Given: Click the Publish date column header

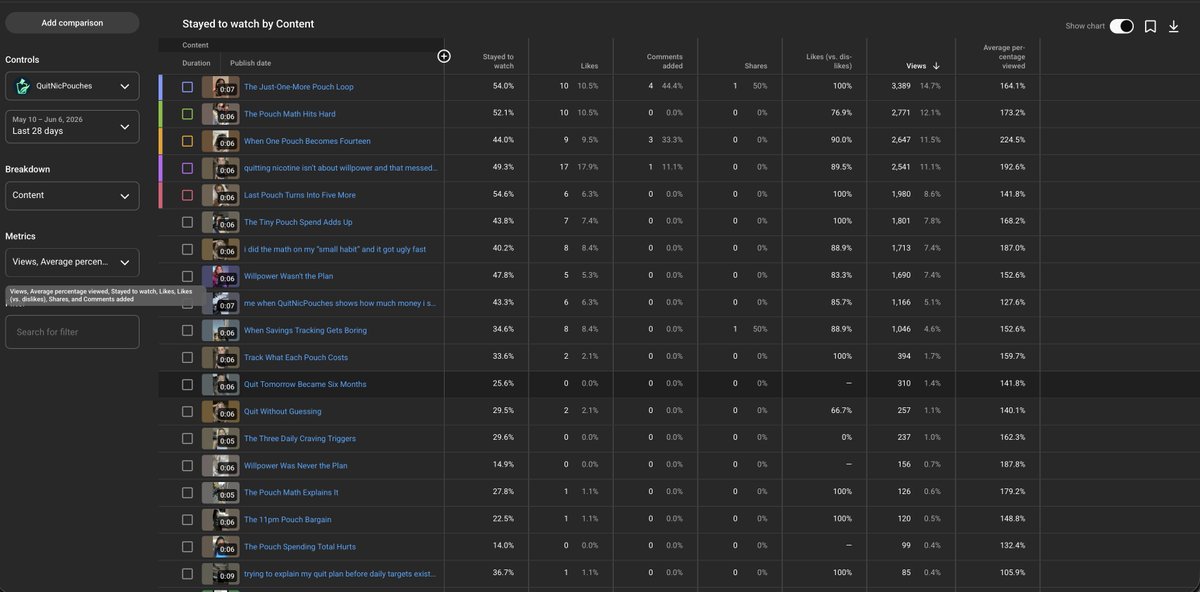Looking at the screenshot, I should (250, 63).
